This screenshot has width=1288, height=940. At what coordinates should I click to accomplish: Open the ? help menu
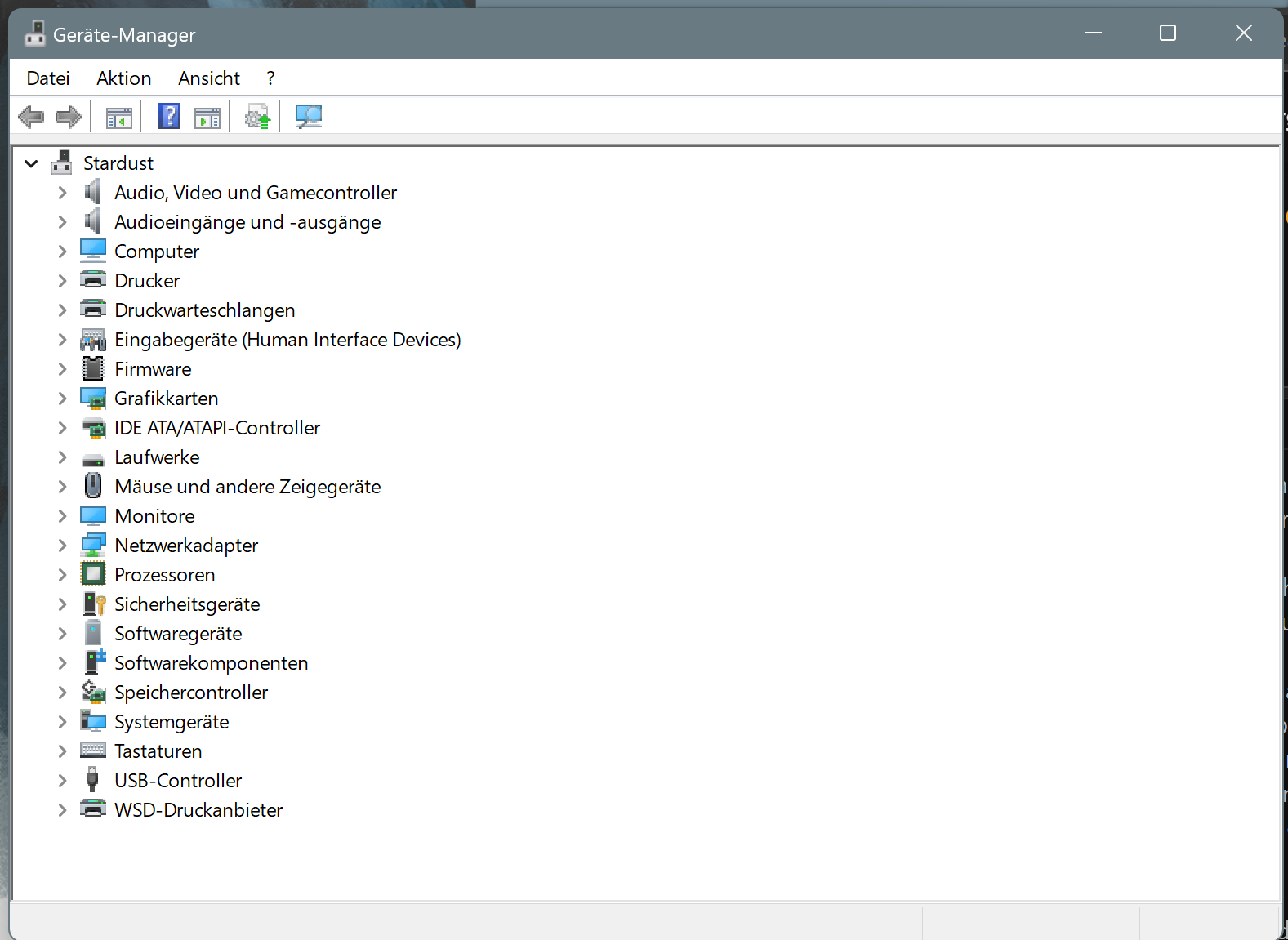click(270, 78)
